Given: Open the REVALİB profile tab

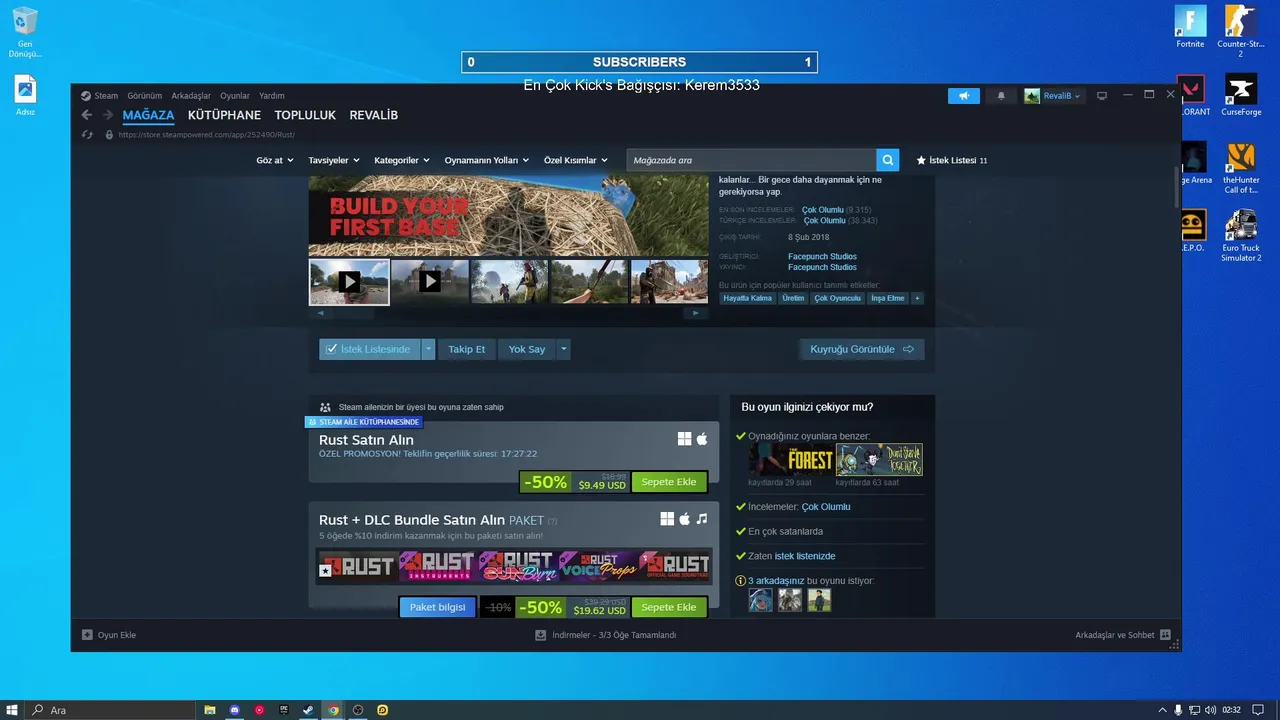Looking at the screenshot, I should (374, 115).
